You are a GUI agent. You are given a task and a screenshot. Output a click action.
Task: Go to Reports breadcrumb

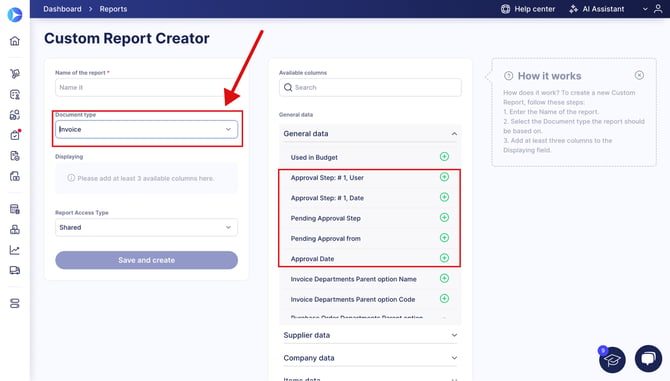pos(113,9)
